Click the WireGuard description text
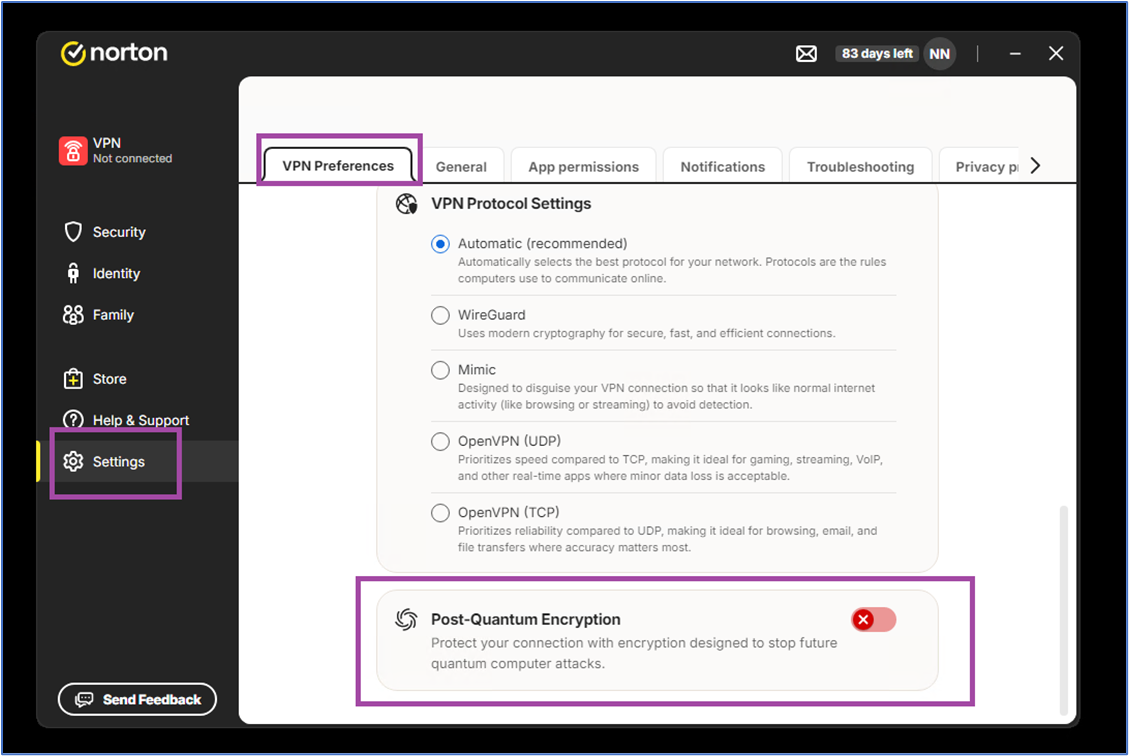 647,333
